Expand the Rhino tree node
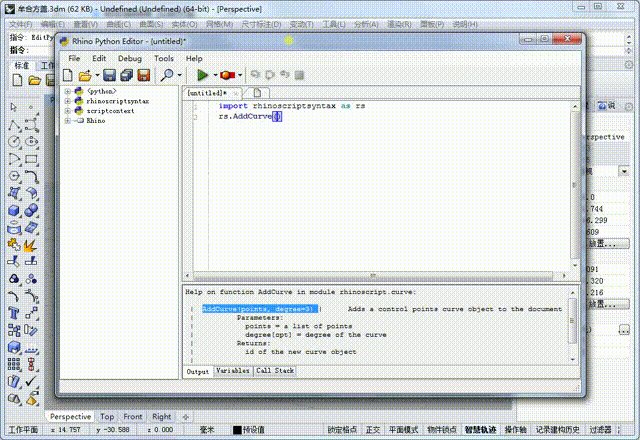The height and width of the screenshot is (440, 640). [68, 121]
